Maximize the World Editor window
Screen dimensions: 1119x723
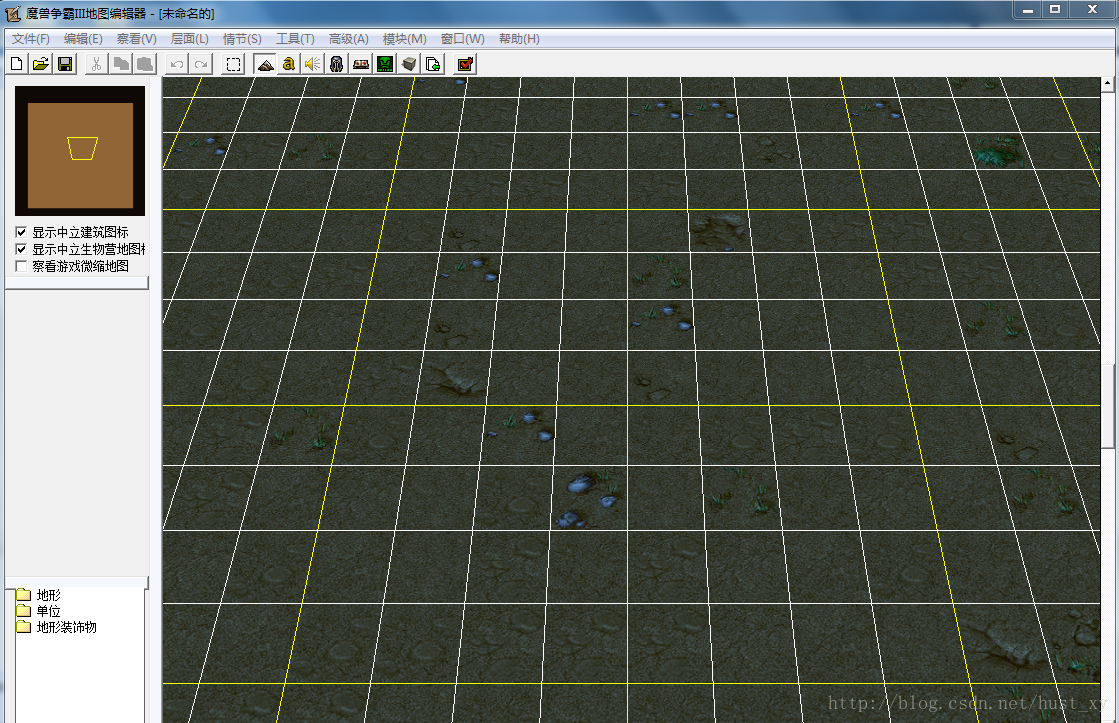point(1055,10)
